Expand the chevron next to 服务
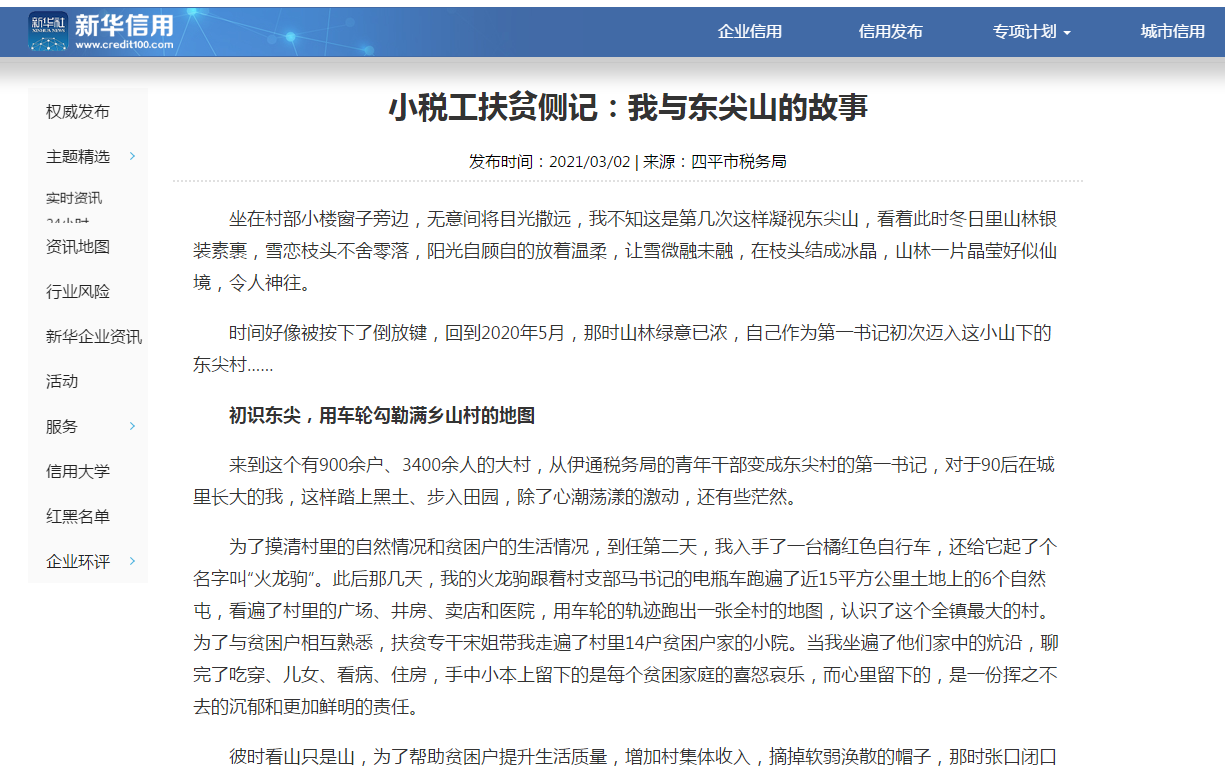The image size is (1225, 774). click(132, 426)
